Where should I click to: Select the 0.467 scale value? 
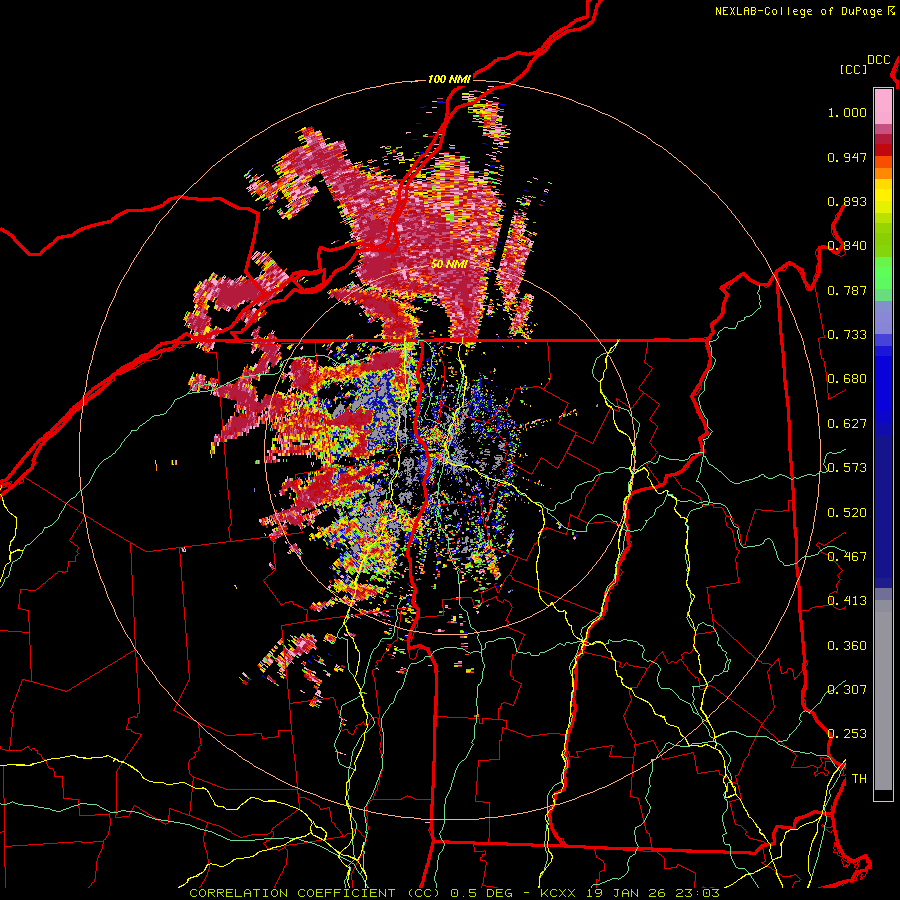click(x=847, y=557)
